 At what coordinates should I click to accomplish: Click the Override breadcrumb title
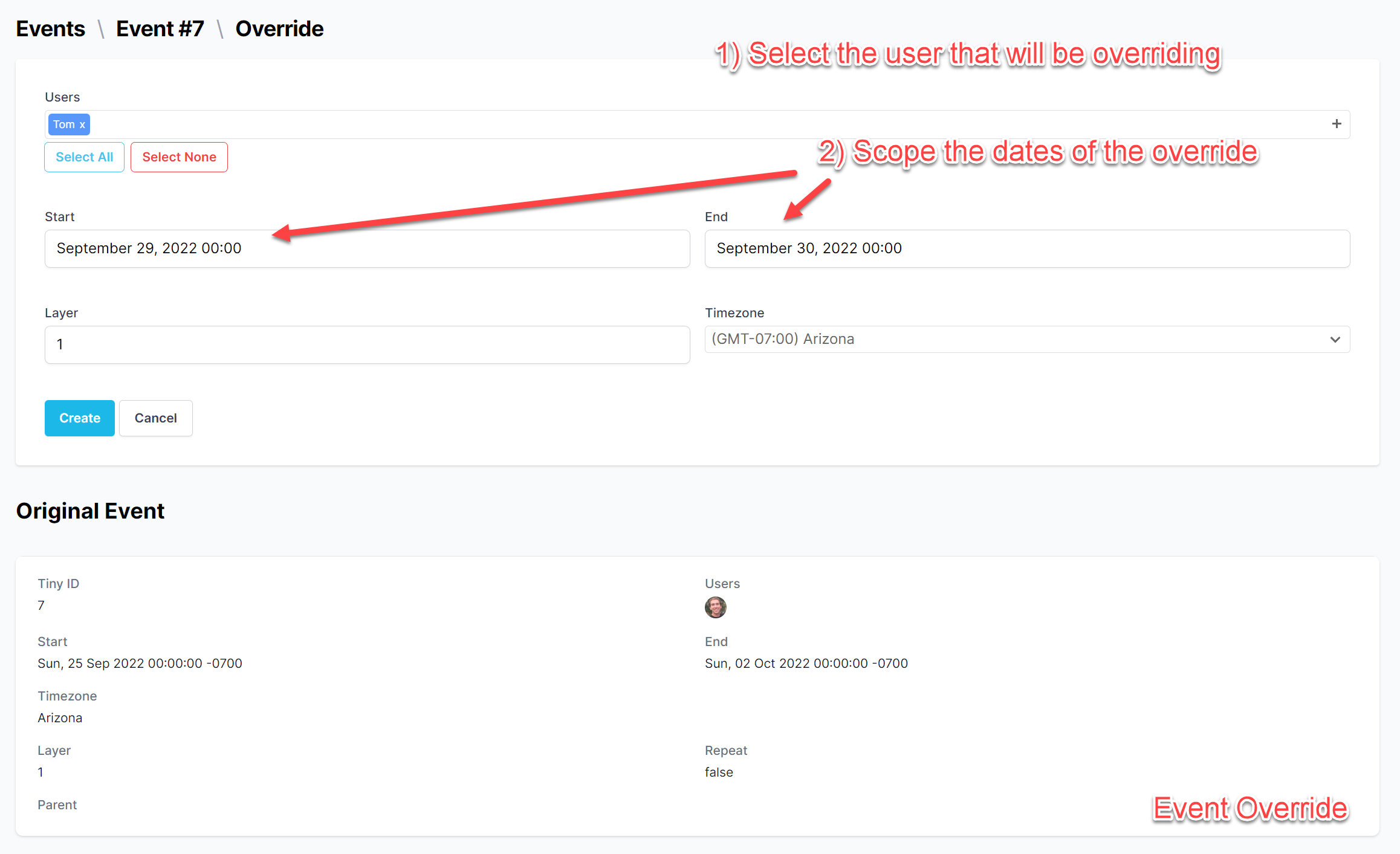pos(279,28)
